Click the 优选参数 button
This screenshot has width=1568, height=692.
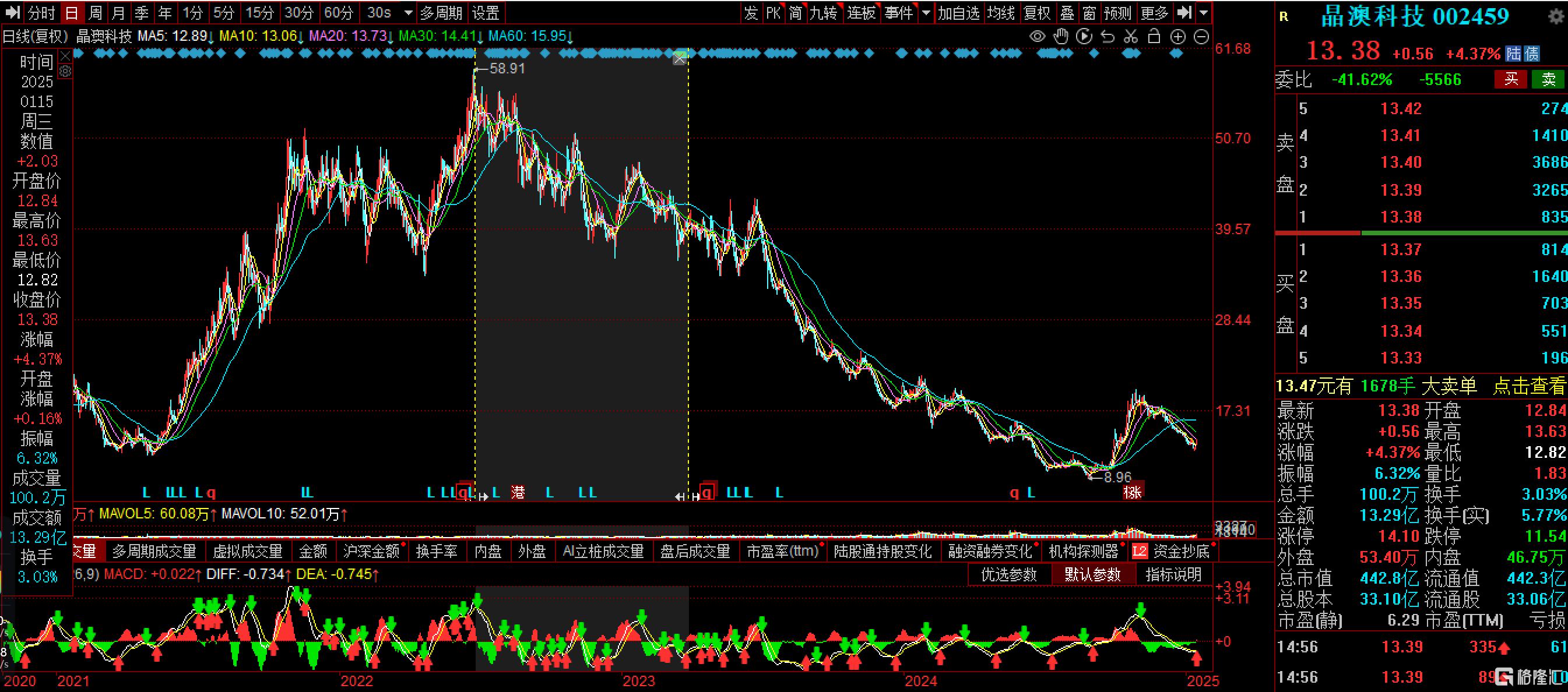(x=1009, y=575)
